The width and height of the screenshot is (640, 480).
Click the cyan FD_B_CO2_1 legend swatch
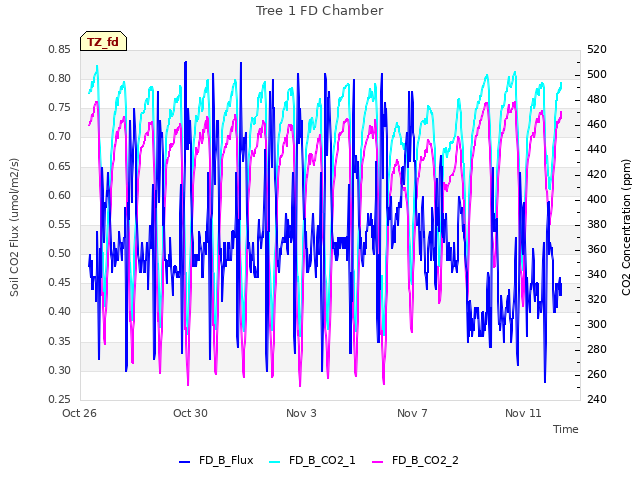(x=275, y=462)
